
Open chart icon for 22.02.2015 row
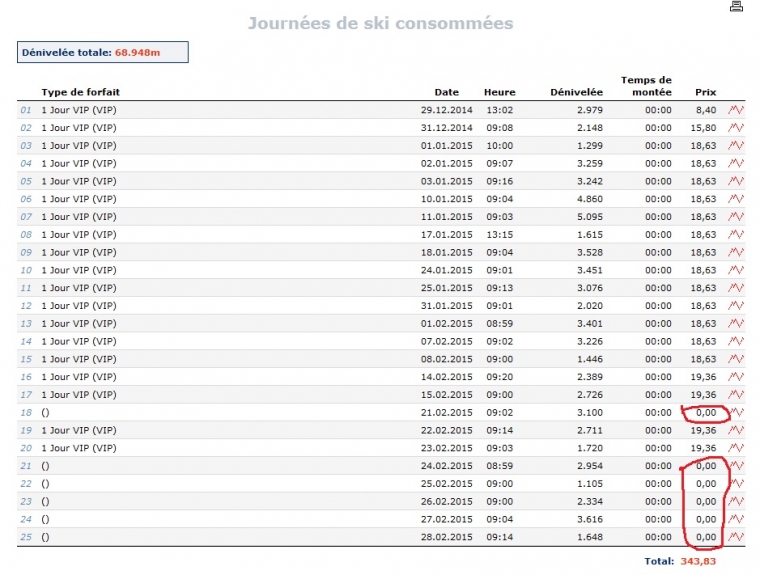coord(736,431)
